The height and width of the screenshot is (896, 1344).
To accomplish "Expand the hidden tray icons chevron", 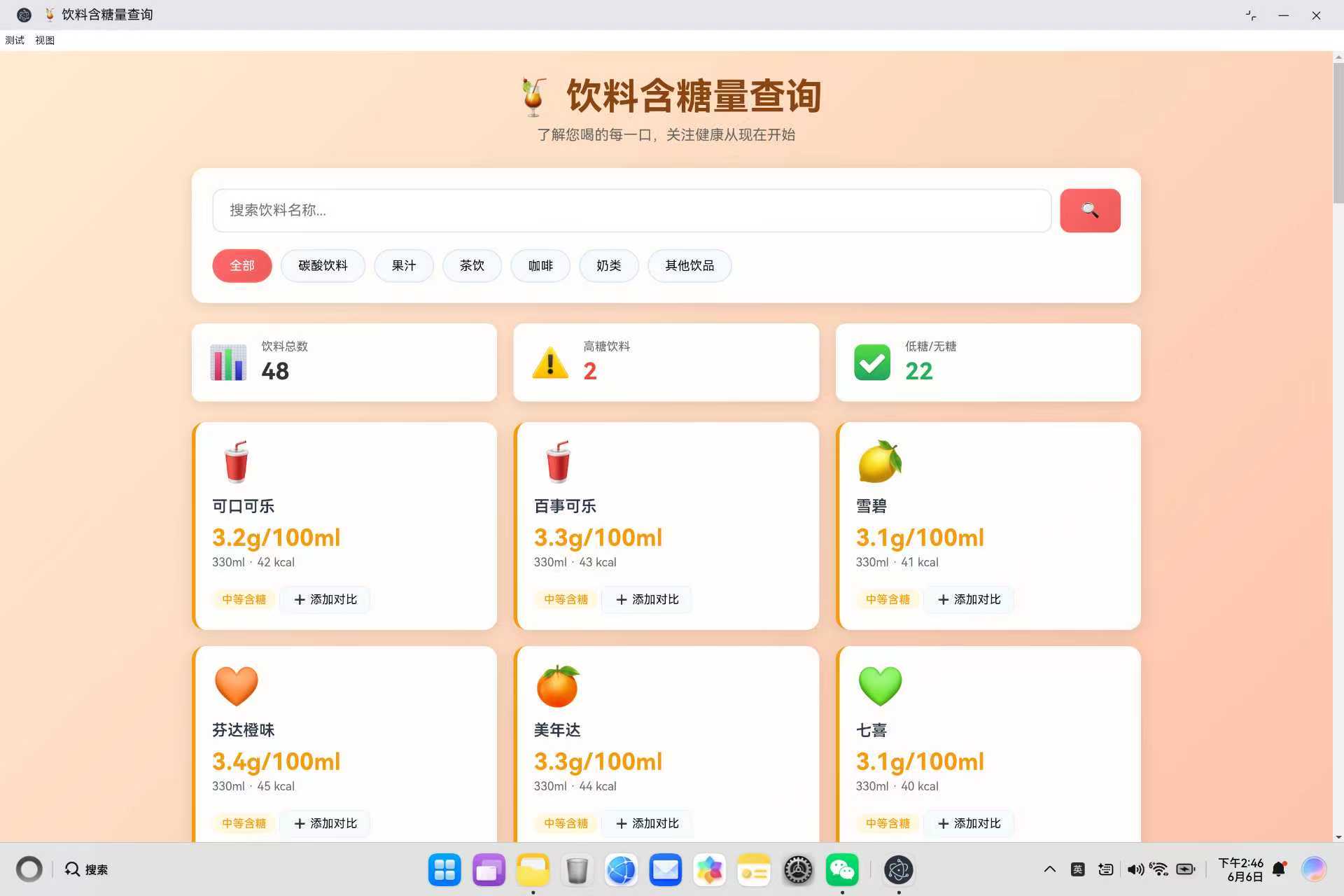I will pos(1049,869).
